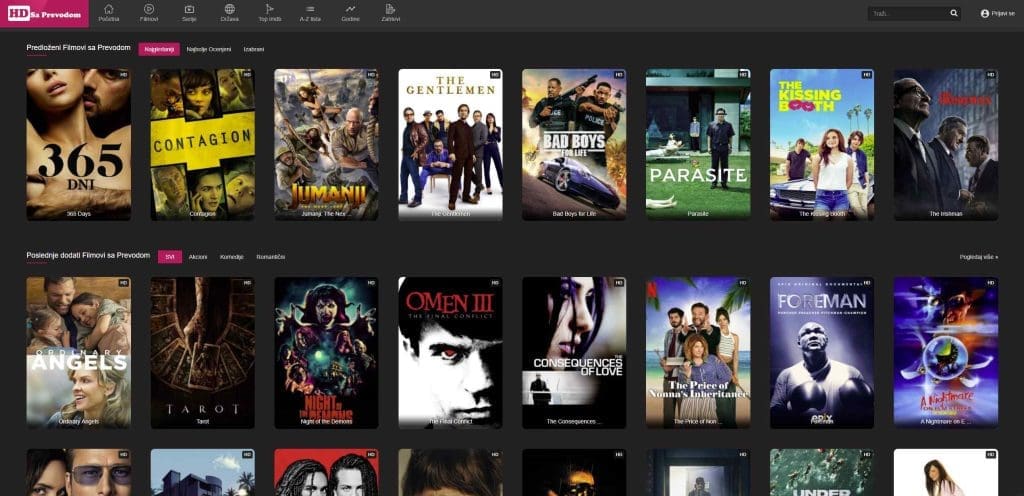The width and height of the screenshot is (1024, 496).
Task: Open the Serije TV icon
Action: pos(189,9)
